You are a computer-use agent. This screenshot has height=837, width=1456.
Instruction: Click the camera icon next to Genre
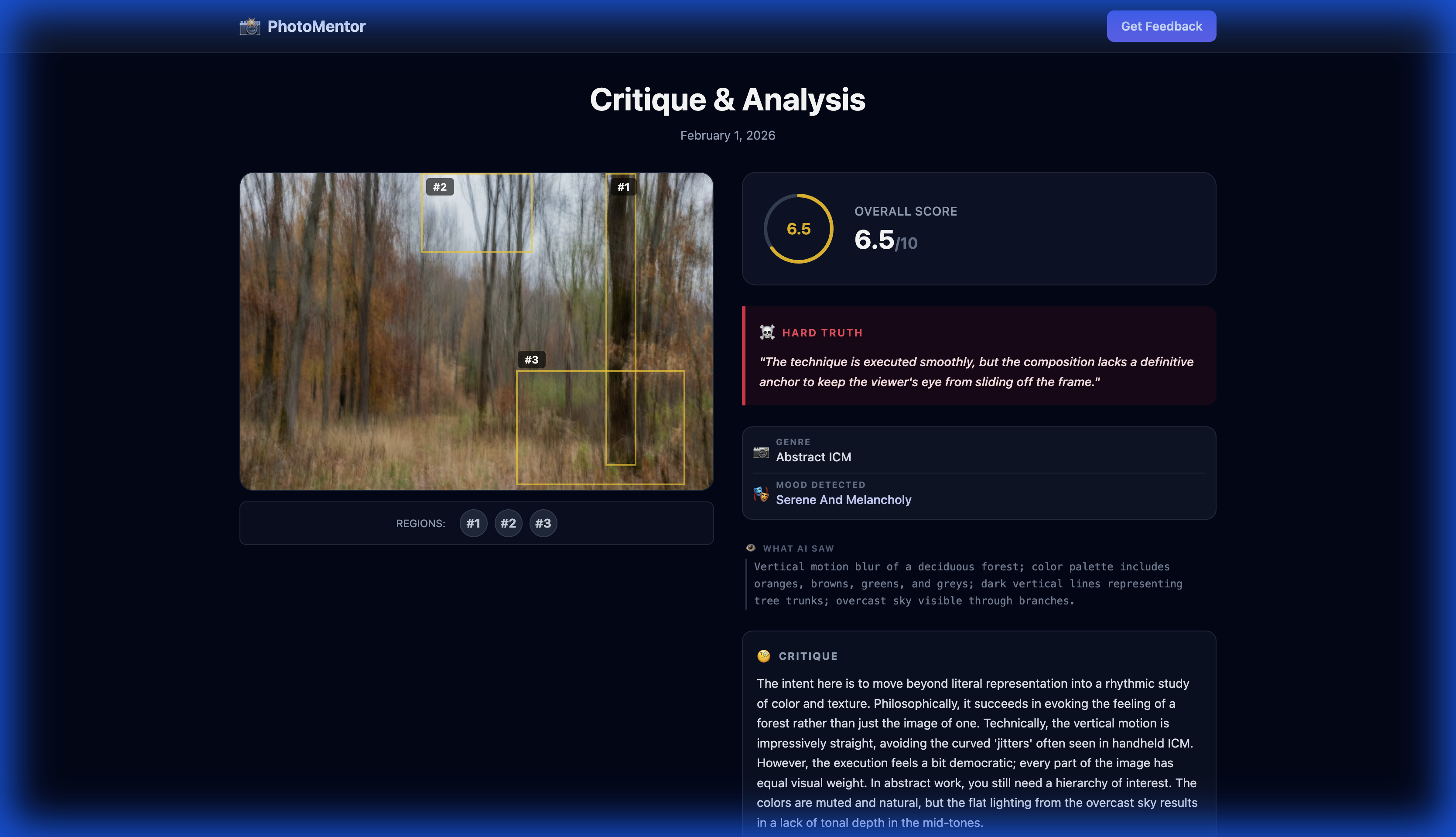coord(761,452)
